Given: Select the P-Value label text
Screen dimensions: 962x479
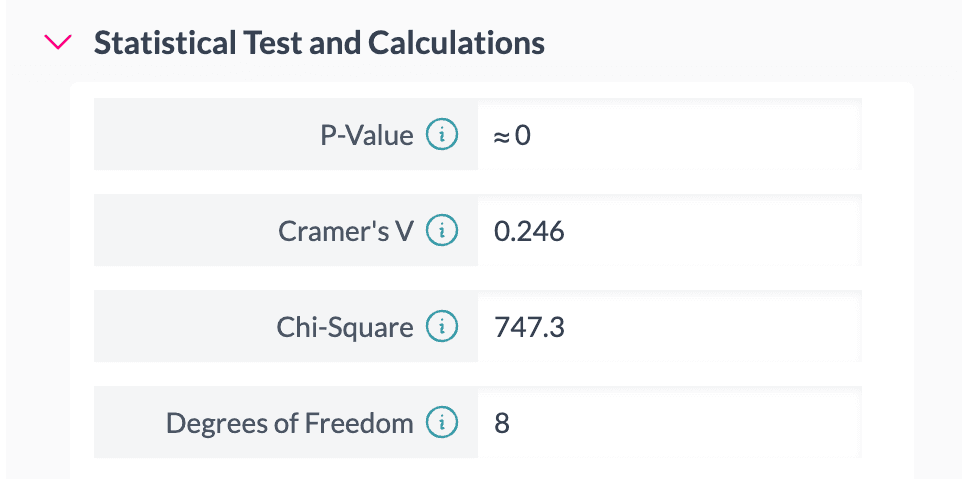Looking at the screenshot, I should pyautogui.click(x=366, y=135).
